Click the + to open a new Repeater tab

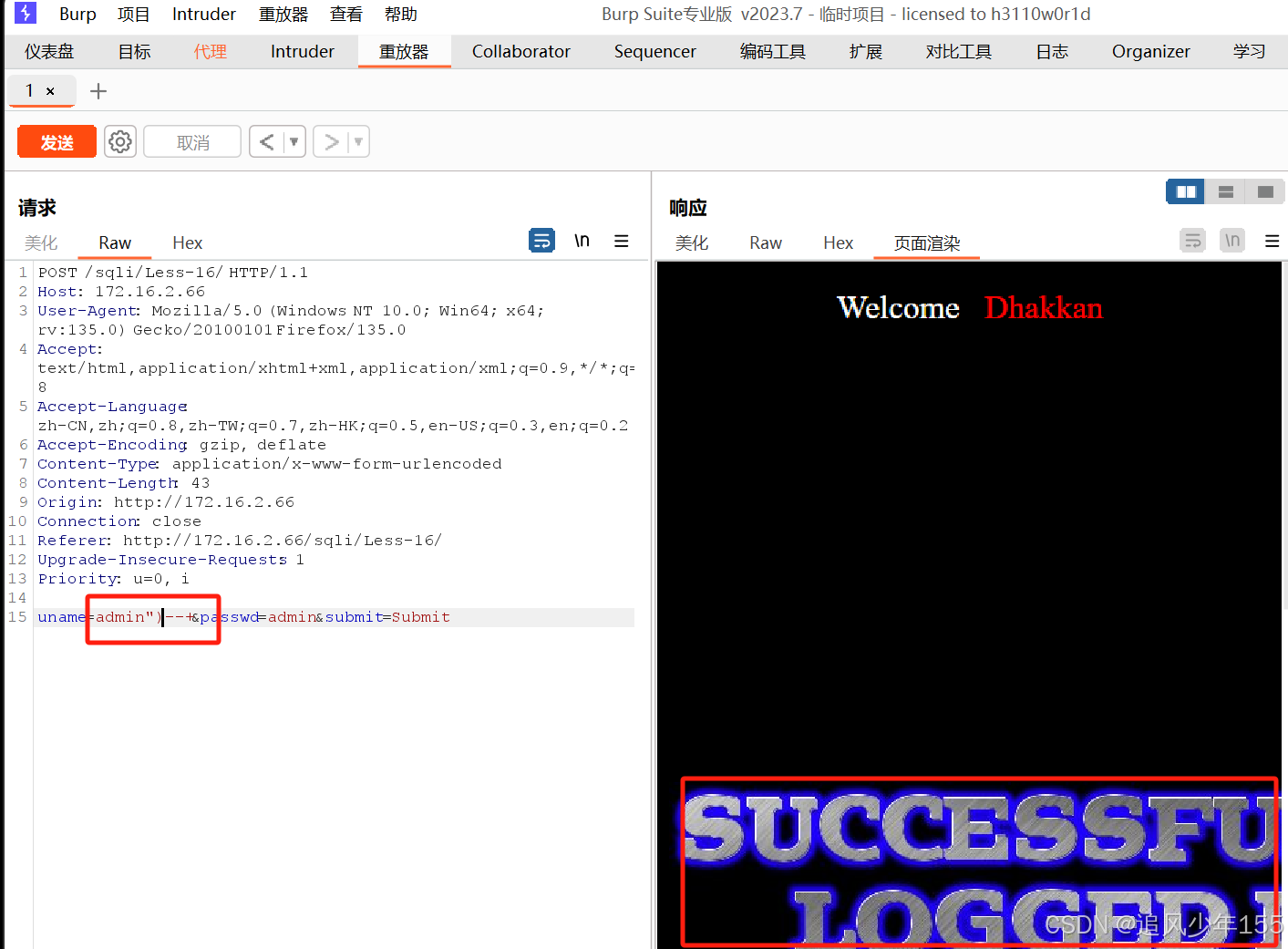(x=98, y=90)
